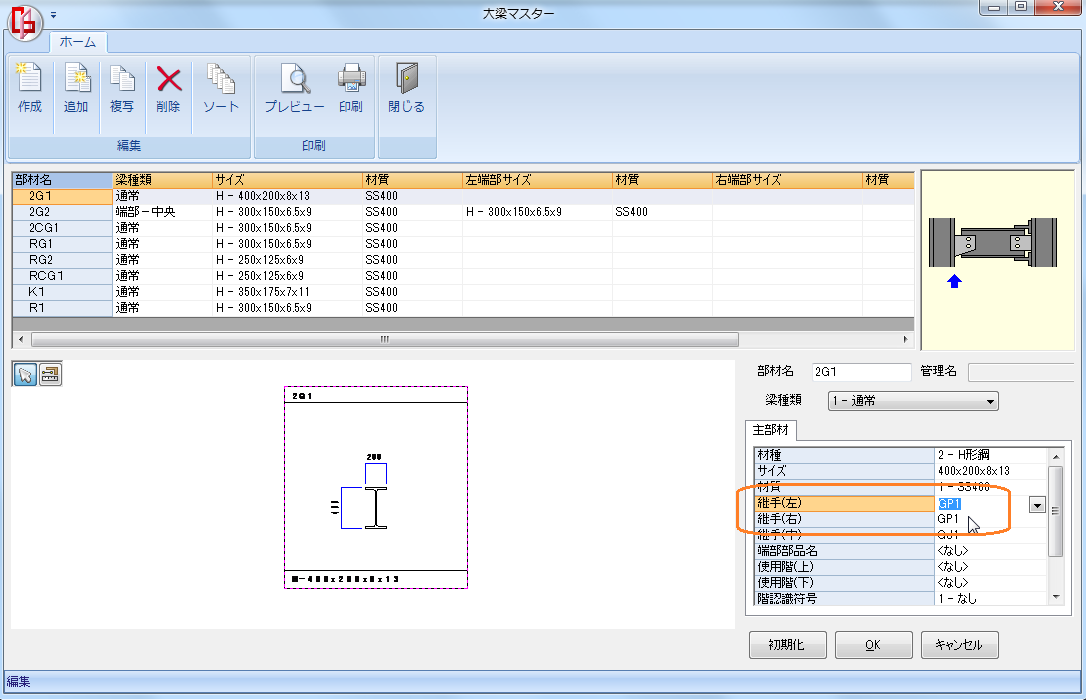The image size is (1086, 700).
Task: Click the left-end SS400 cell in row 2G2
Action: pos(662,212)
